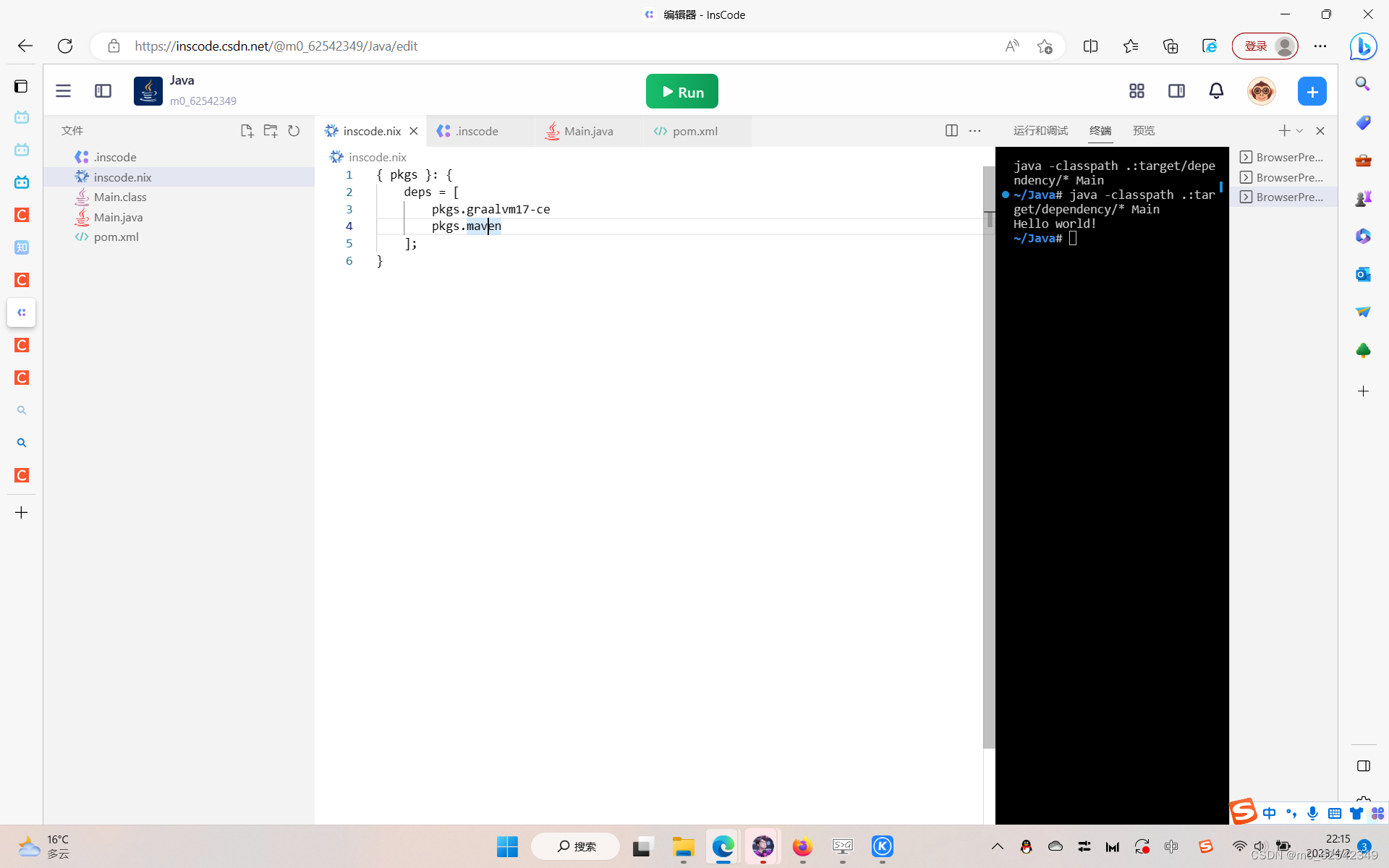The image size is (1389, 868).
Task: Click the blue plus create button
Action: pos(1312,92)
